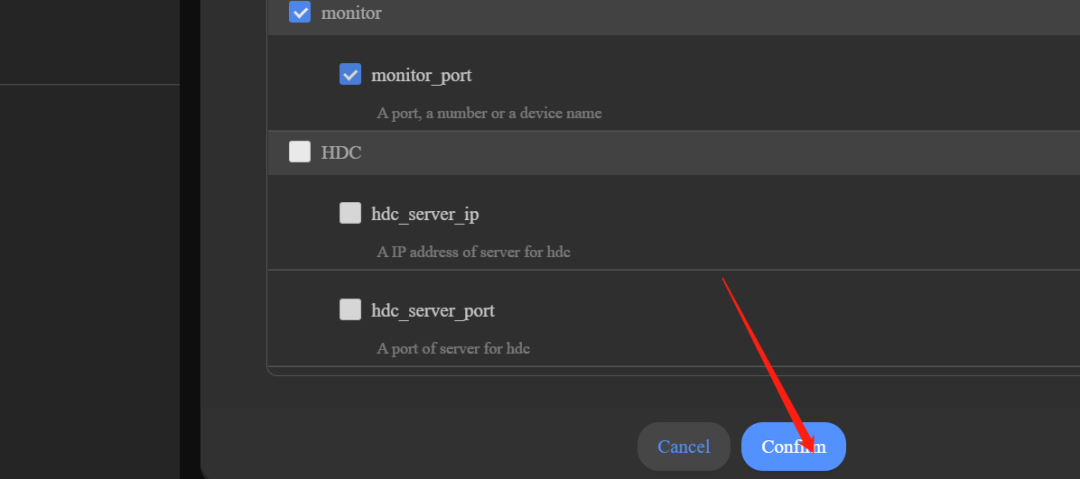Click the "monitor" group label text
The image size is (1080, 479).
351,14
